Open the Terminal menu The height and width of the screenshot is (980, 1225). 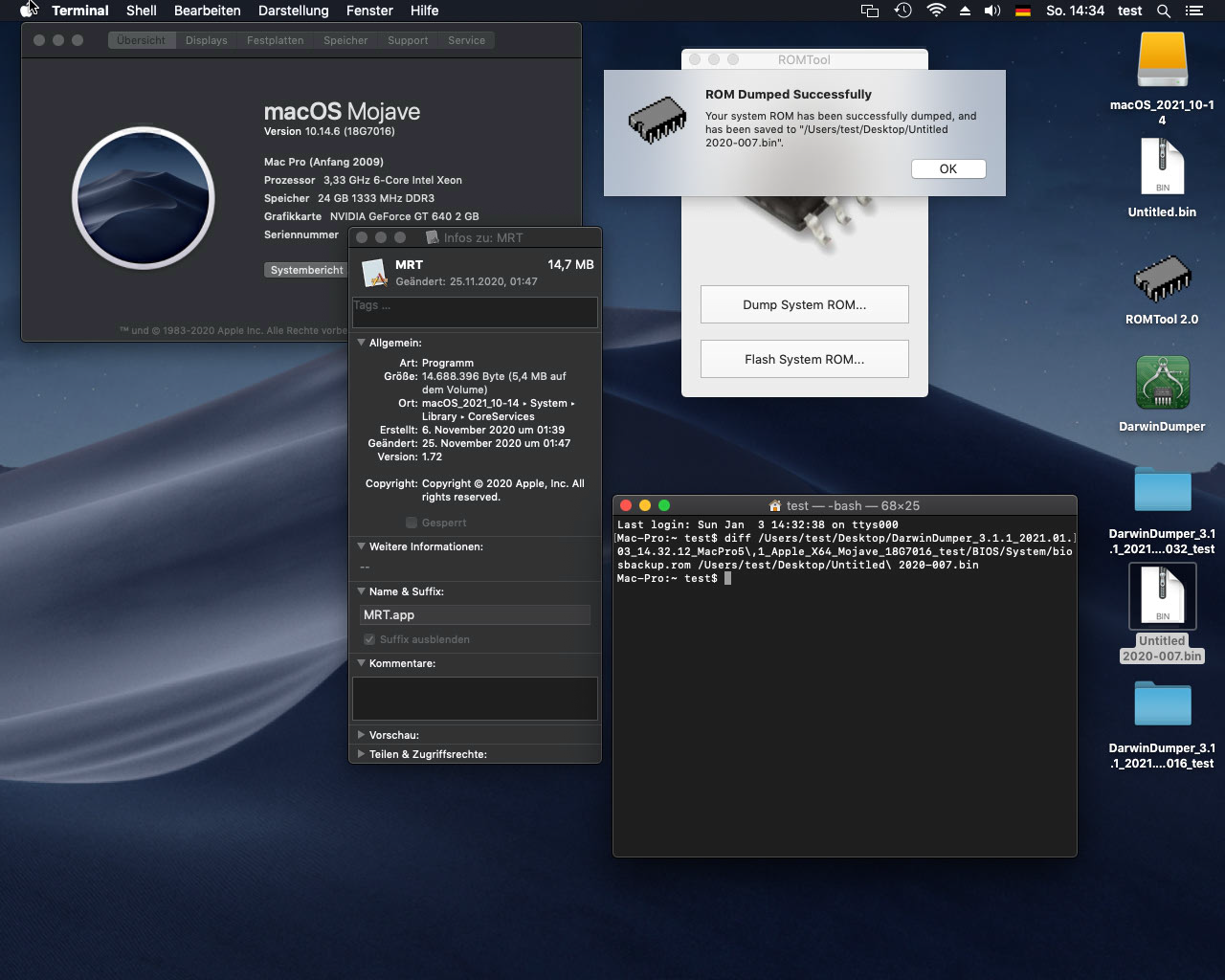(80, 11)
